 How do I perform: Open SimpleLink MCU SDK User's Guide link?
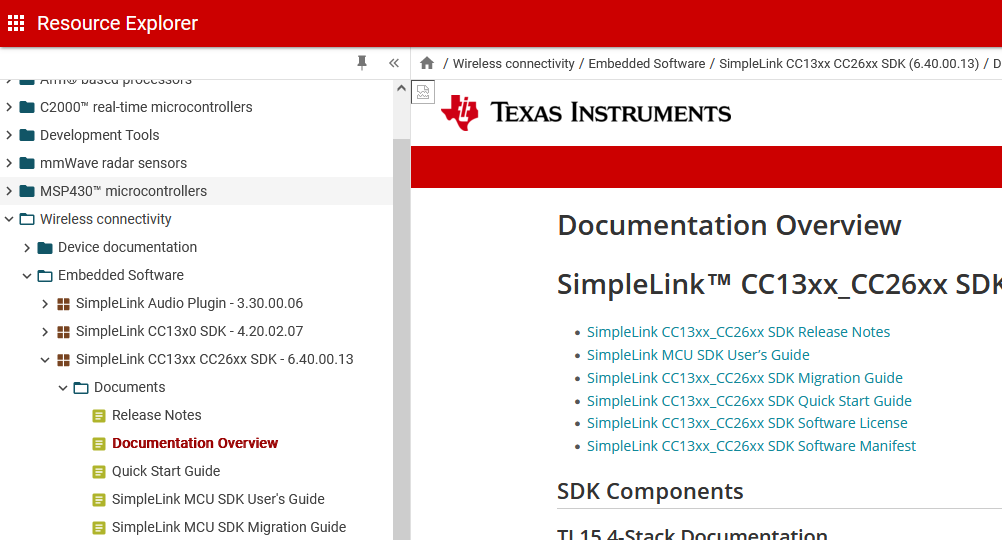click(698, 355)
